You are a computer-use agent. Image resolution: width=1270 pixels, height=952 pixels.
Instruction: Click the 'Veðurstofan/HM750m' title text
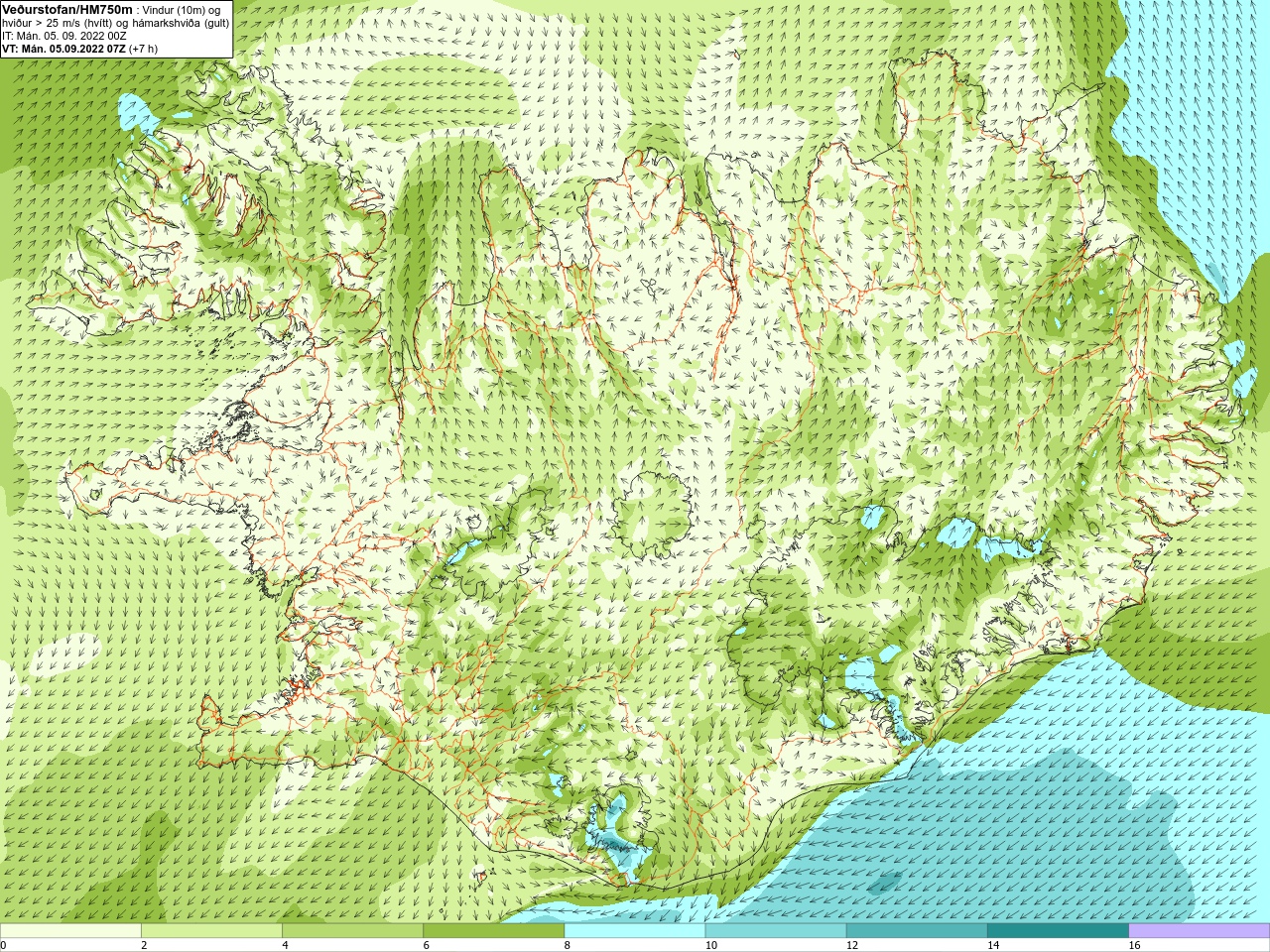[x=67, y=9]
